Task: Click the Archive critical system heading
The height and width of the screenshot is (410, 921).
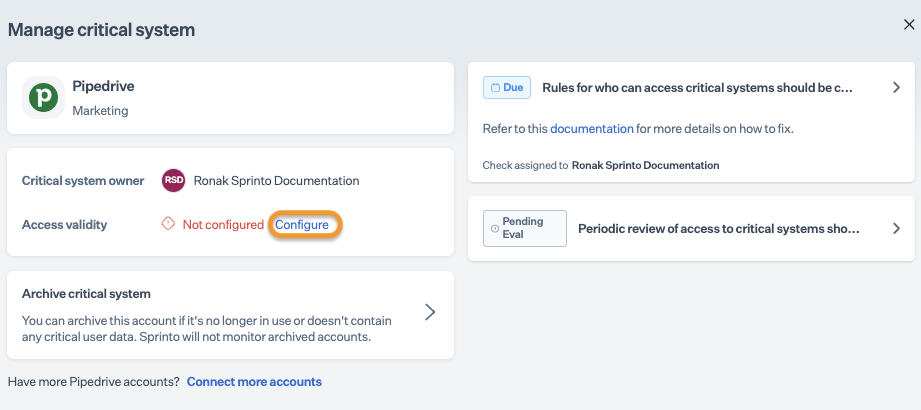Action: point(86,294)
